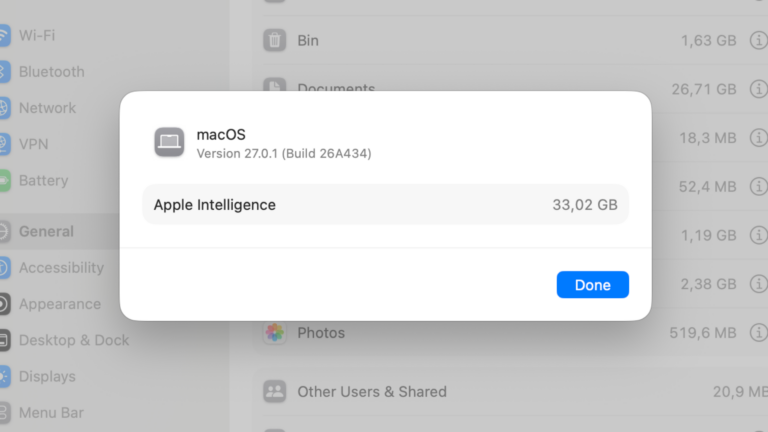This screenshot has height=432, width=768.
Task: Click the VPN sidebar icon
Action: point(4,144)
